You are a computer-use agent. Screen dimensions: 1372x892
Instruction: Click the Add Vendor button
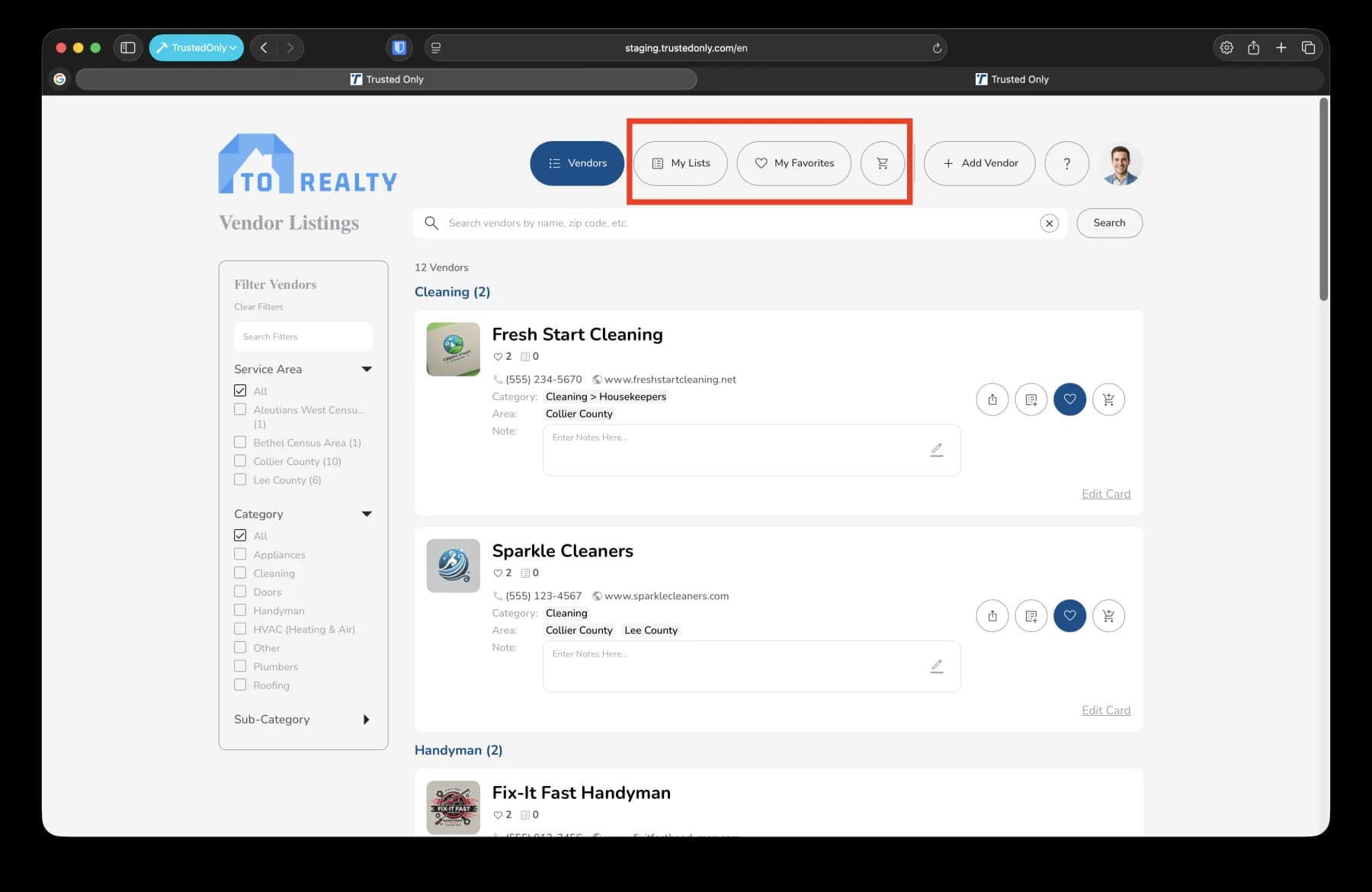click(979, 163)
